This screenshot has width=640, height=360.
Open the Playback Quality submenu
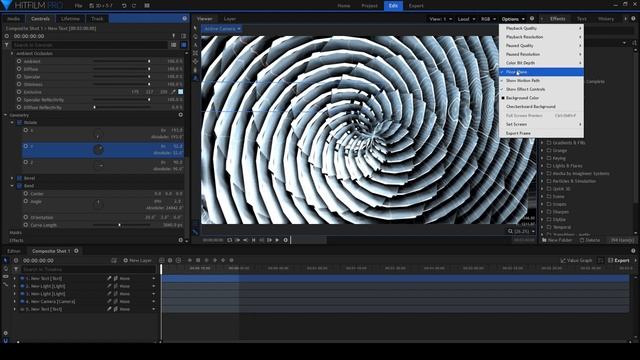[541, 28]
